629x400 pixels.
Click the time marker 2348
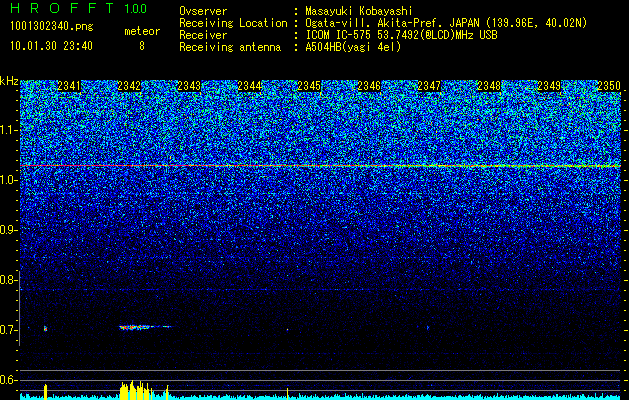coord(489,86)
